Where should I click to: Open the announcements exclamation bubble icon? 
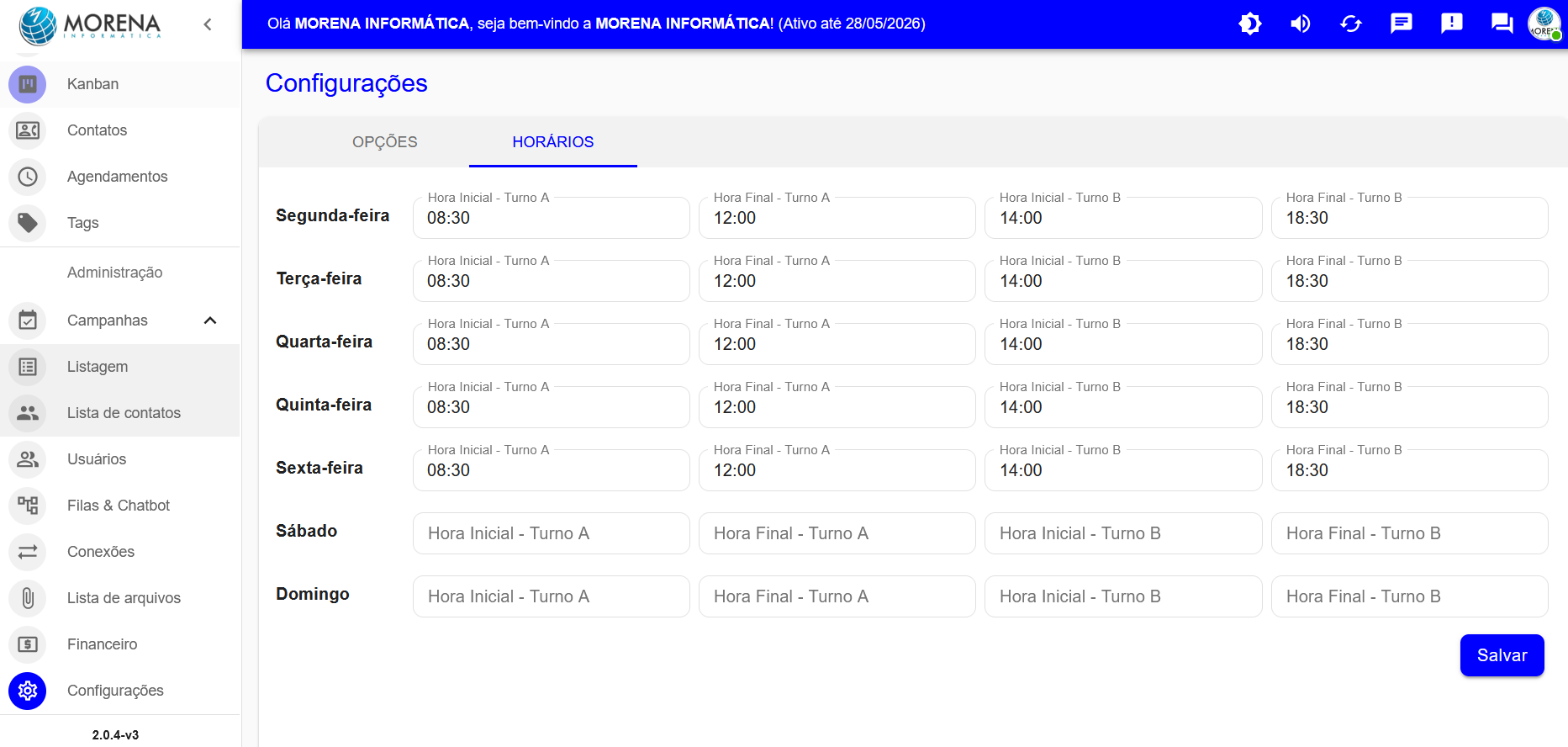(x=1452, y=24)
